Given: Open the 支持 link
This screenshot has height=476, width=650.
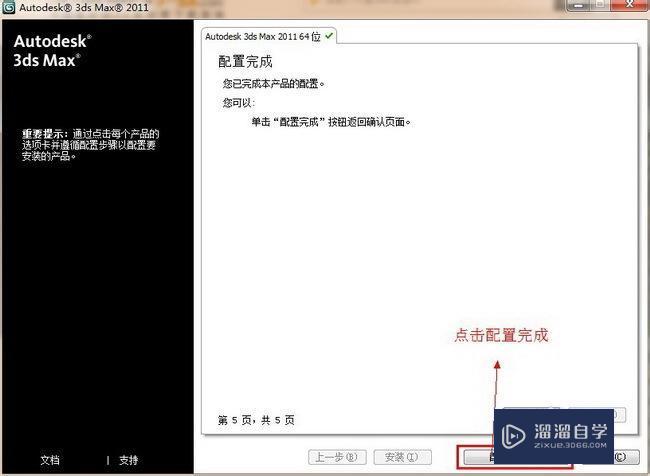Looking at the screenshot, I should pyautogui.click(x=129, y=460).
